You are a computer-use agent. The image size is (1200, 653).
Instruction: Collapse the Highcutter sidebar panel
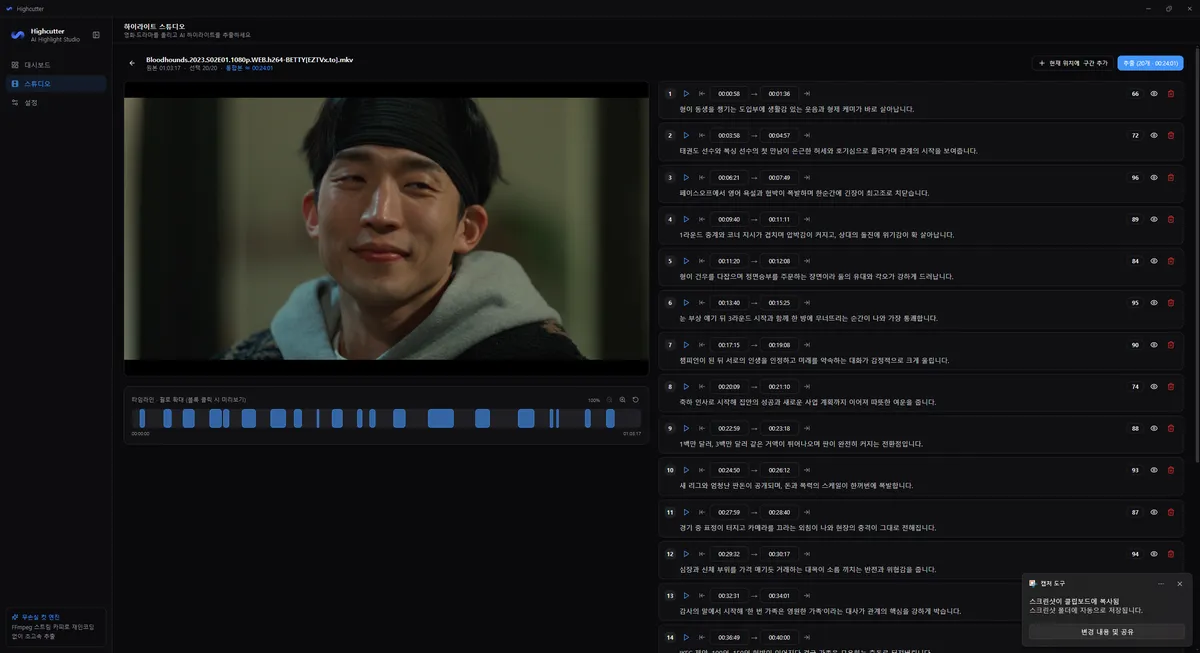click(x=96, y=35)
